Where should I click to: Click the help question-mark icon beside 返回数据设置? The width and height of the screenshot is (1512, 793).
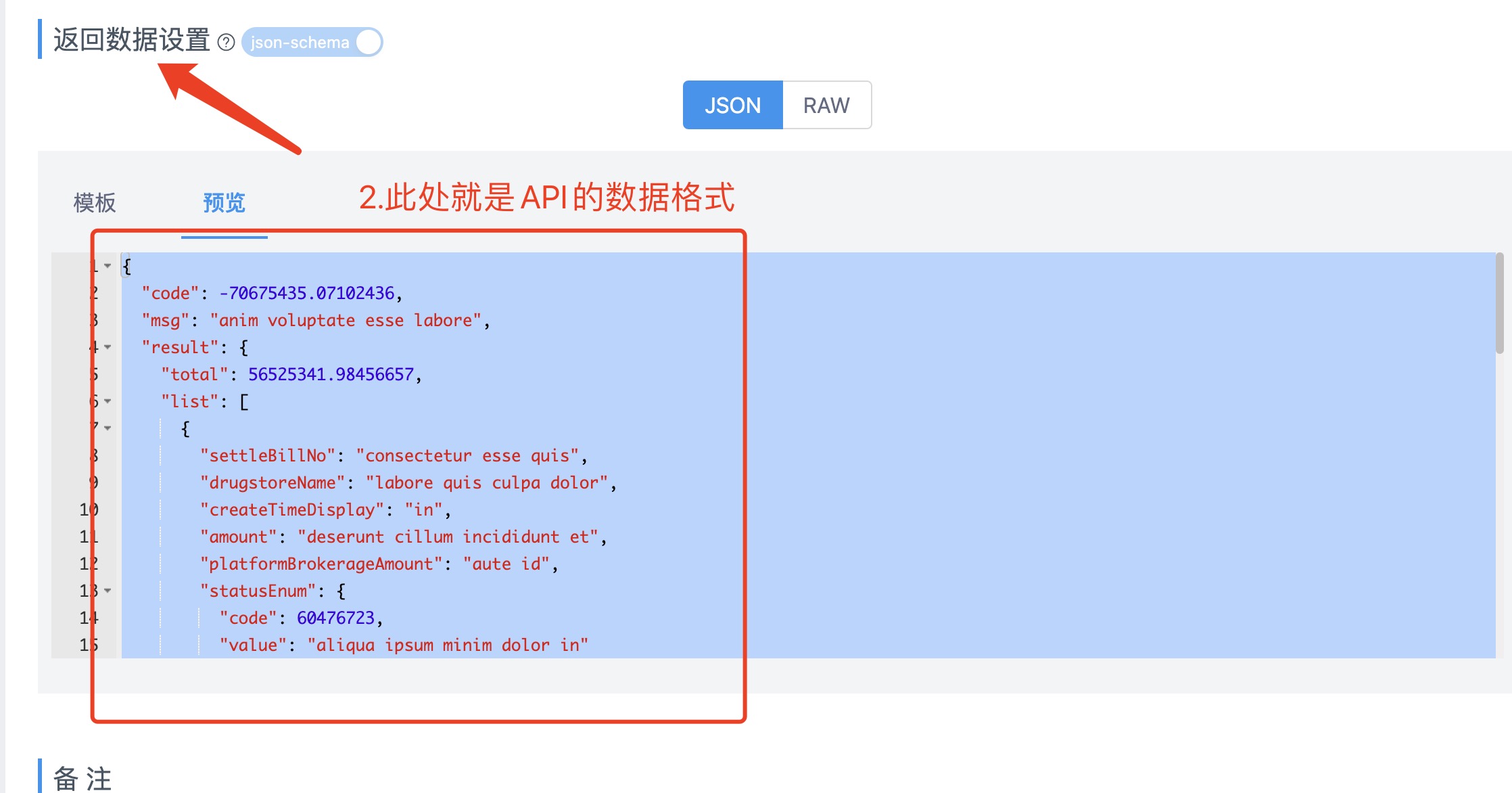226,43
